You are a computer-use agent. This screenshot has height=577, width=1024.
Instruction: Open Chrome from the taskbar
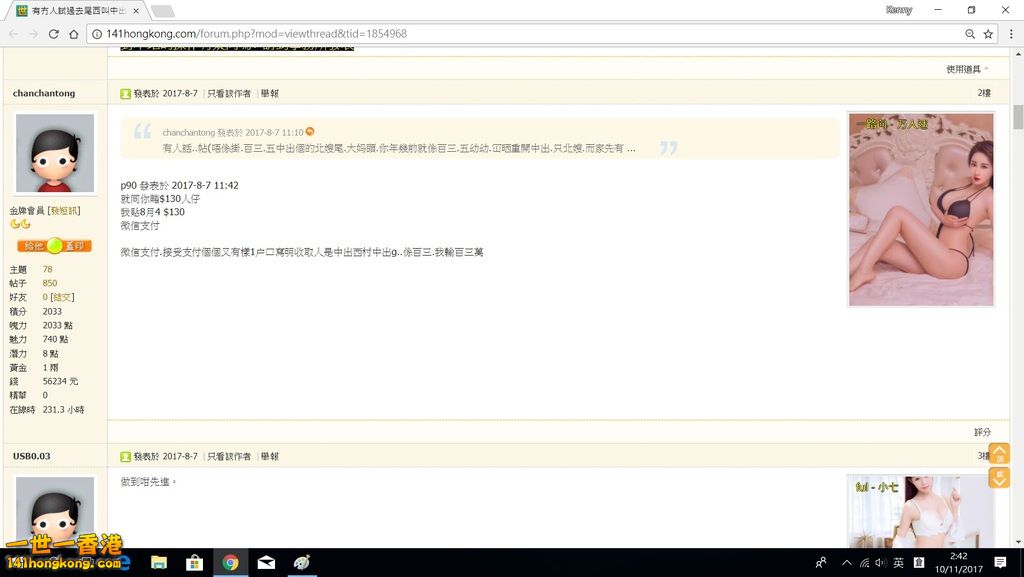(x=230, y=562)
